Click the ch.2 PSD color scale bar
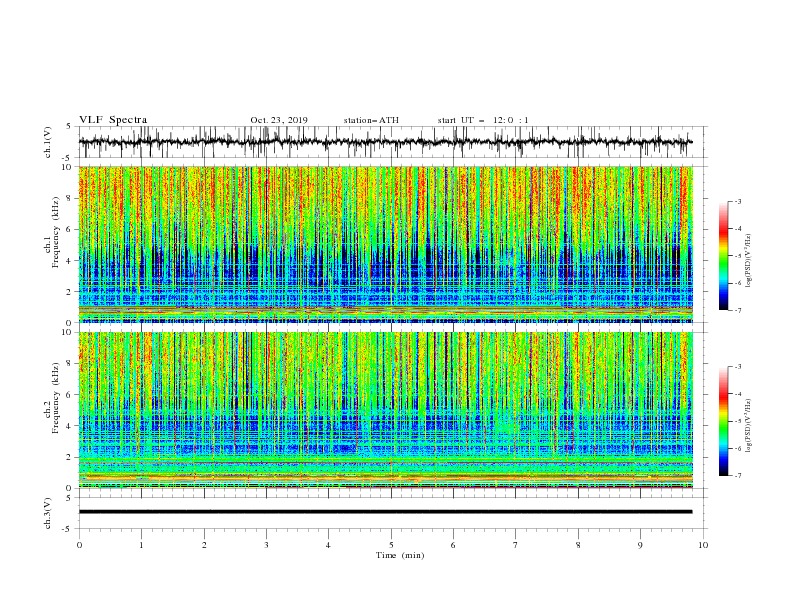Screen dimensions: 792x612 (723, 421)
